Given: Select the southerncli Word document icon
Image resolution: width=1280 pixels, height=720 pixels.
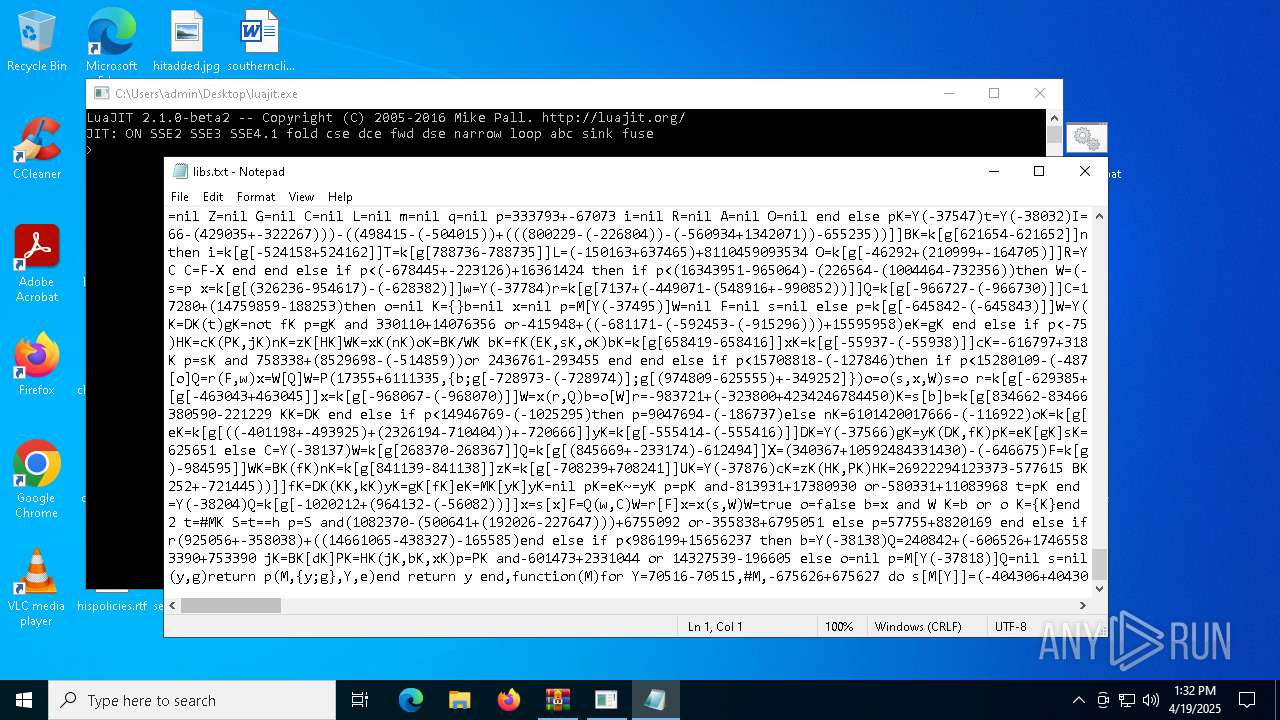Looking at the screenshot, I should (260, 40).
